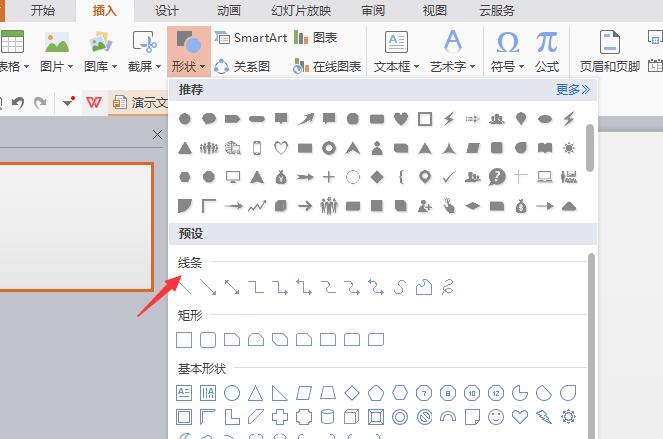
Task: Select the recommended zigzag line chart shape
Action: [257, 206]
